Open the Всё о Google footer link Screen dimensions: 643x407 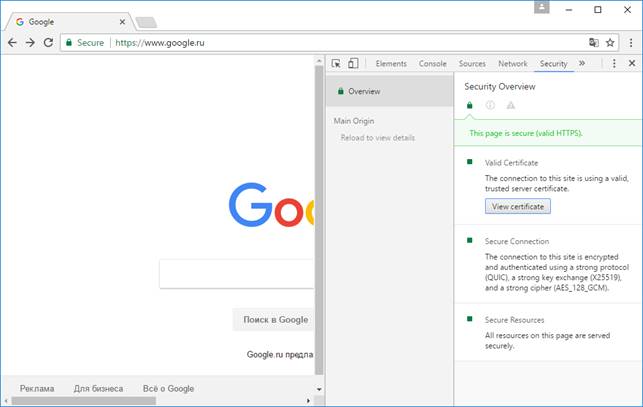click(x=169, y=389)
